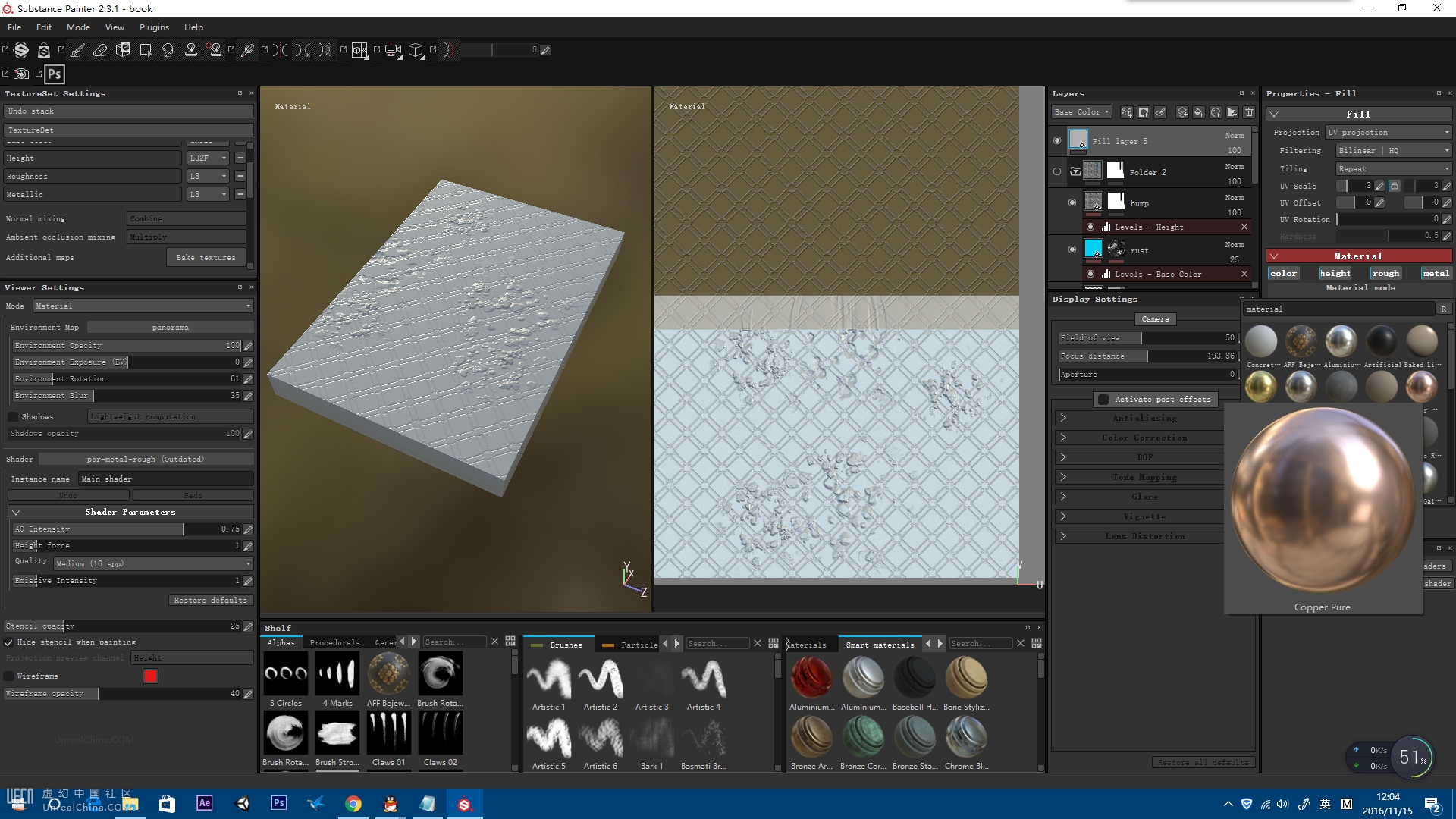Image resolution: width=1456 pixels, height=819 pixels.
Task: Expand the Antialiasing section
Action: (1139, 418)
